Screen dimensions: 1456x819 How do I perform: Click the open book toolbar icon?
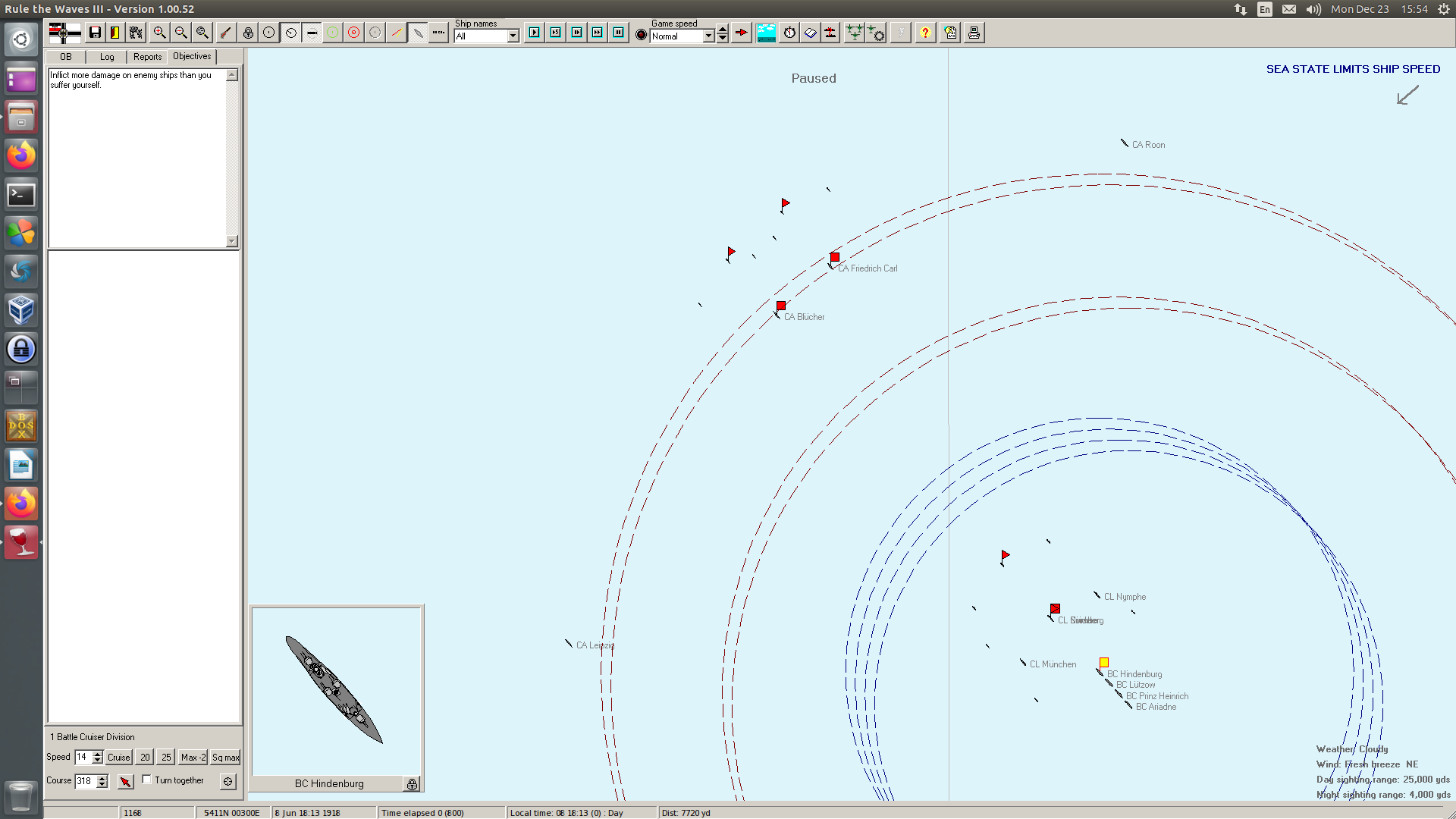(811, 33)
